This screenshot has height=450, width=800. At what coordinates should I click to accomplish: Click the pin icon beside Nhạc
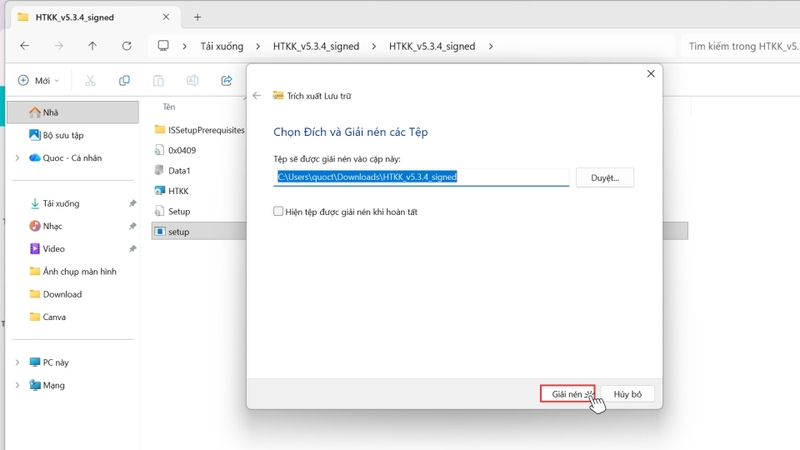point(132,226)
